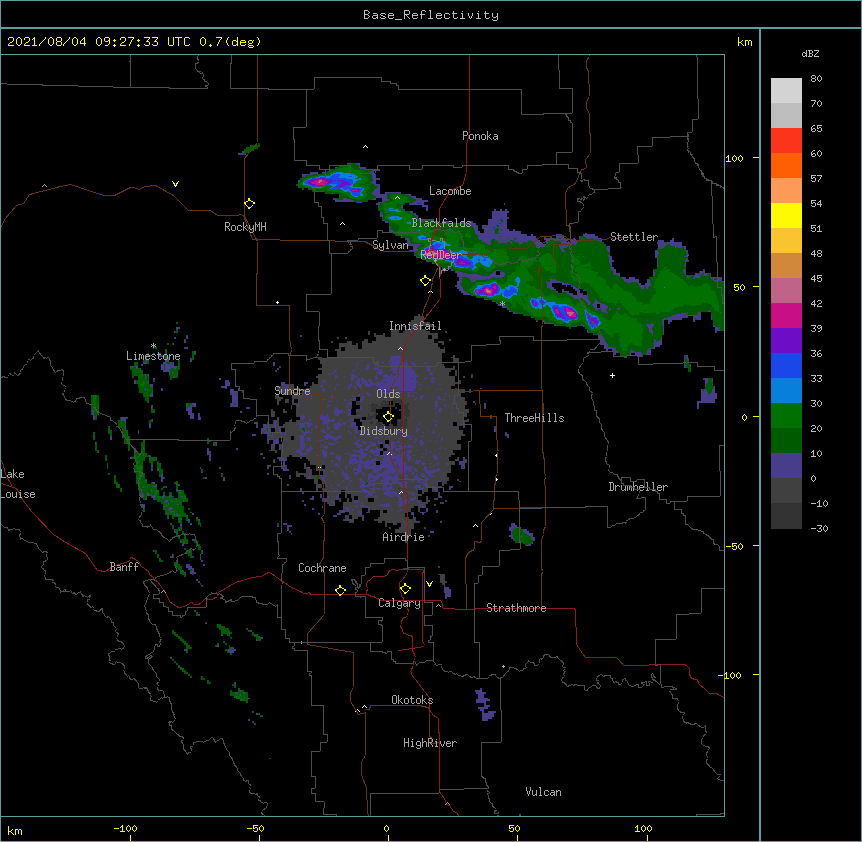The width and height of the screenshot is (862, 842).
Task: Select the 0 dBZ gray swatch
Action: (x=786, y=490)
